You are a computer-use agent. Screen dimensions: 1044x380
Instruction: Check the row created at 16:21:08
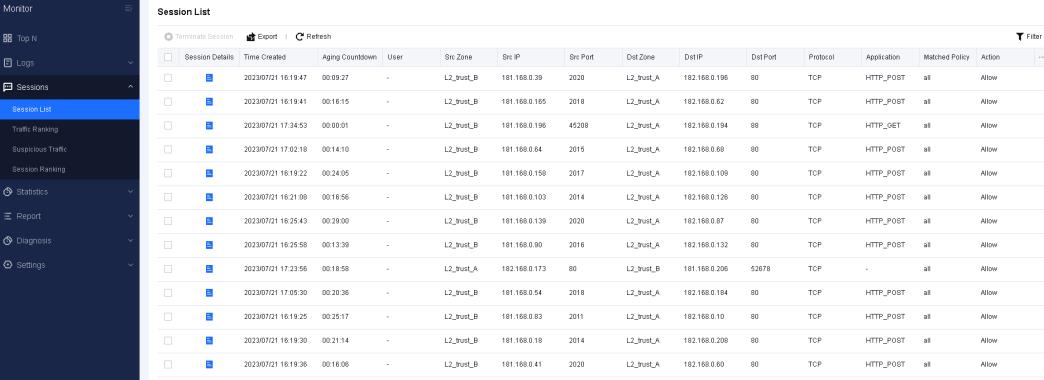pos(168,198)
